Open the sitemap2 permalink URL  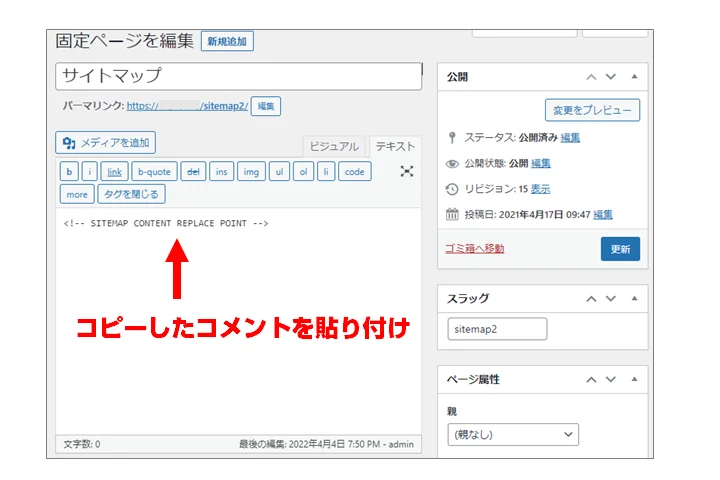[187, 106]
